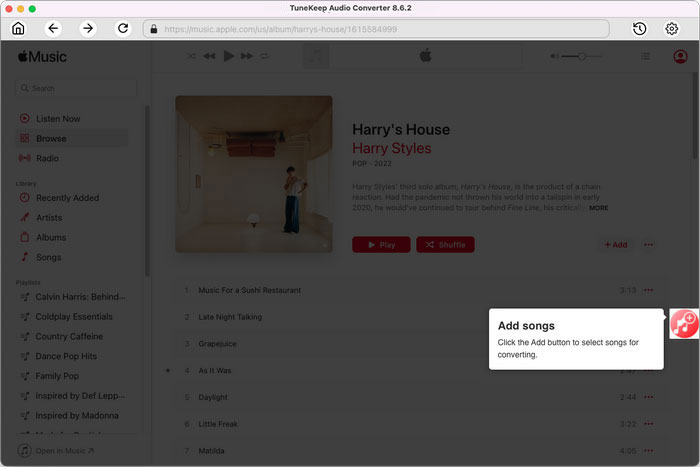Open Recently Added library section
This screenshot has height=467, width=700.
coord(67,198)
